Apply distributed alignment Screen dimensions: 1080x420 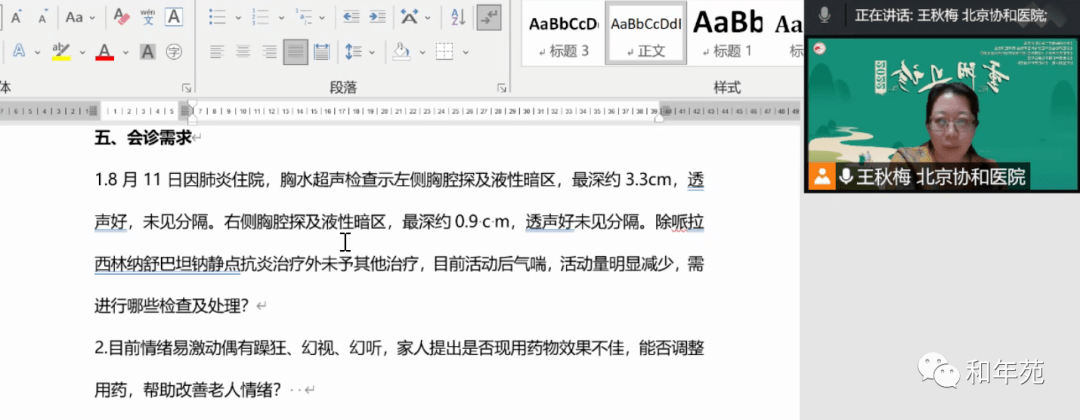pos(322,52)
